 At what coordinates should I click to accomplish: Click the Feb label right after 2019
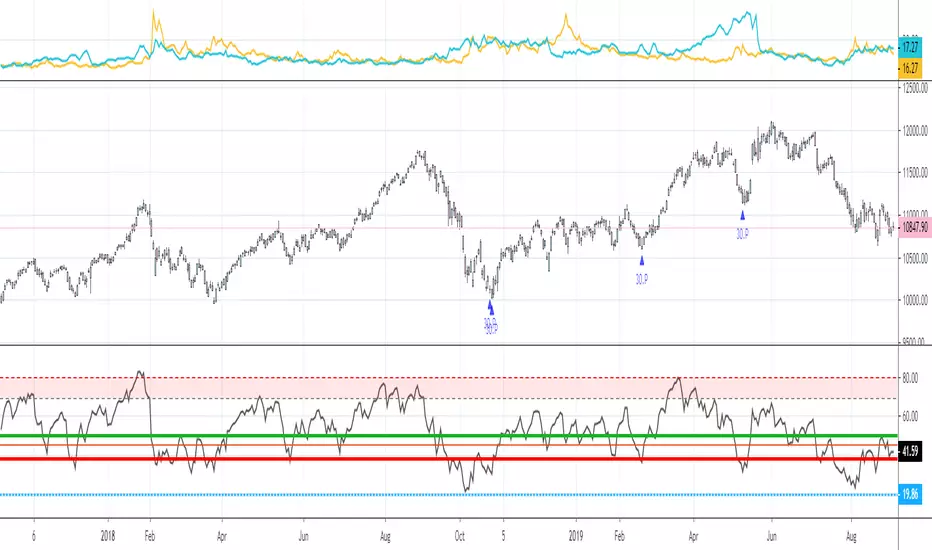tap(619, 536)
